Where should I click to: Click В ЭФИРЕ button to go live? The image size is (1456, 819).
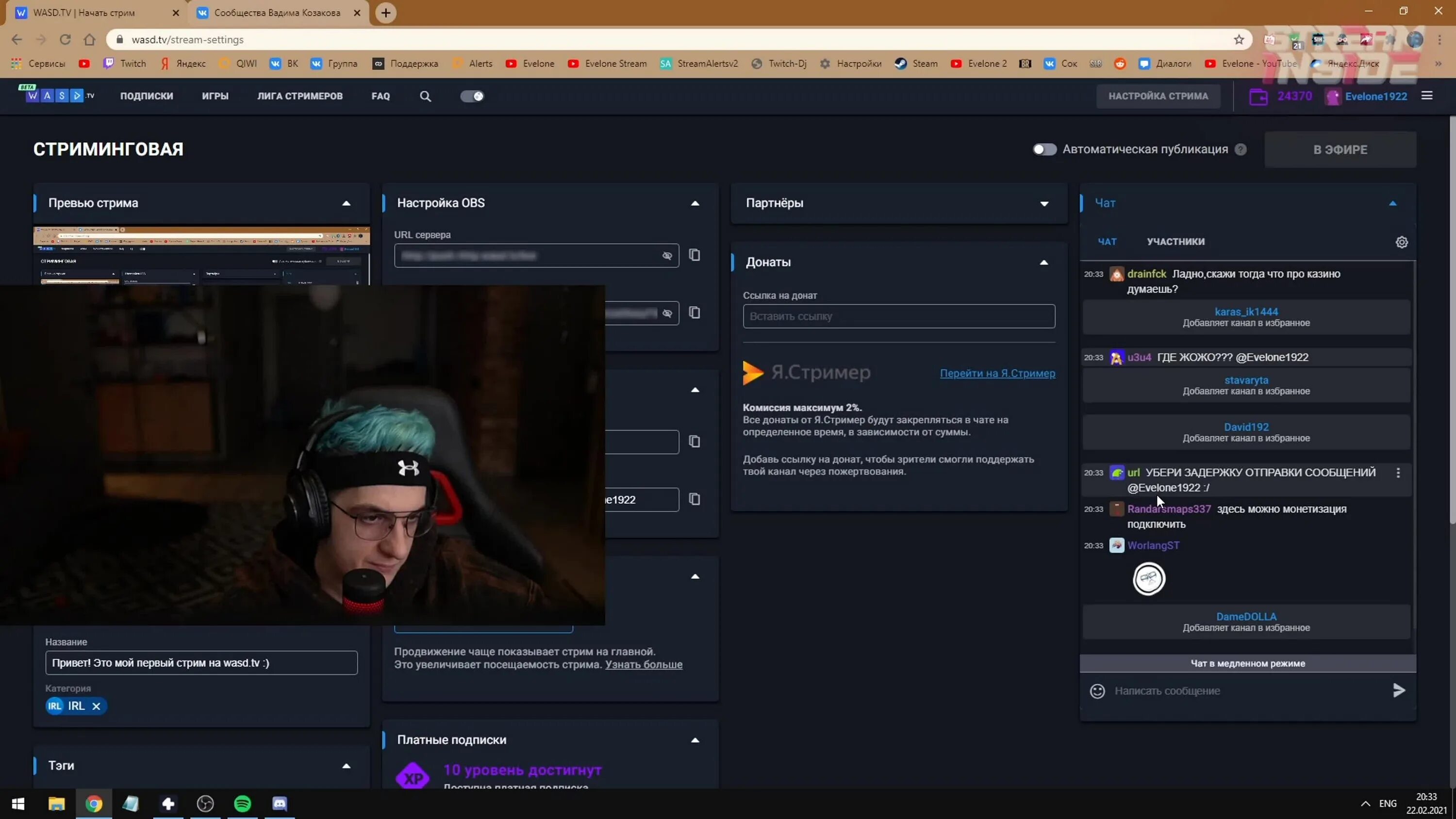pos(1340,149)
